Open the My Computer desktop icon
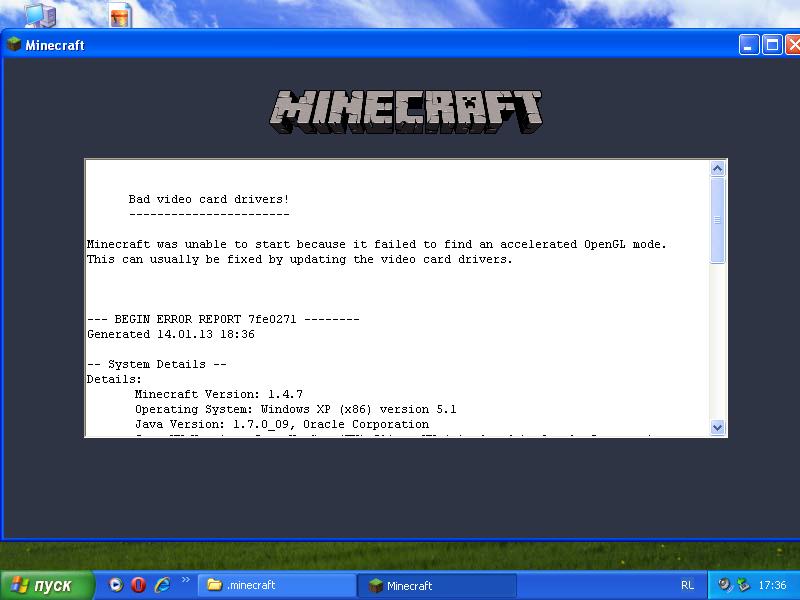This screenshot has width=800, height=600. coord(40,14)
